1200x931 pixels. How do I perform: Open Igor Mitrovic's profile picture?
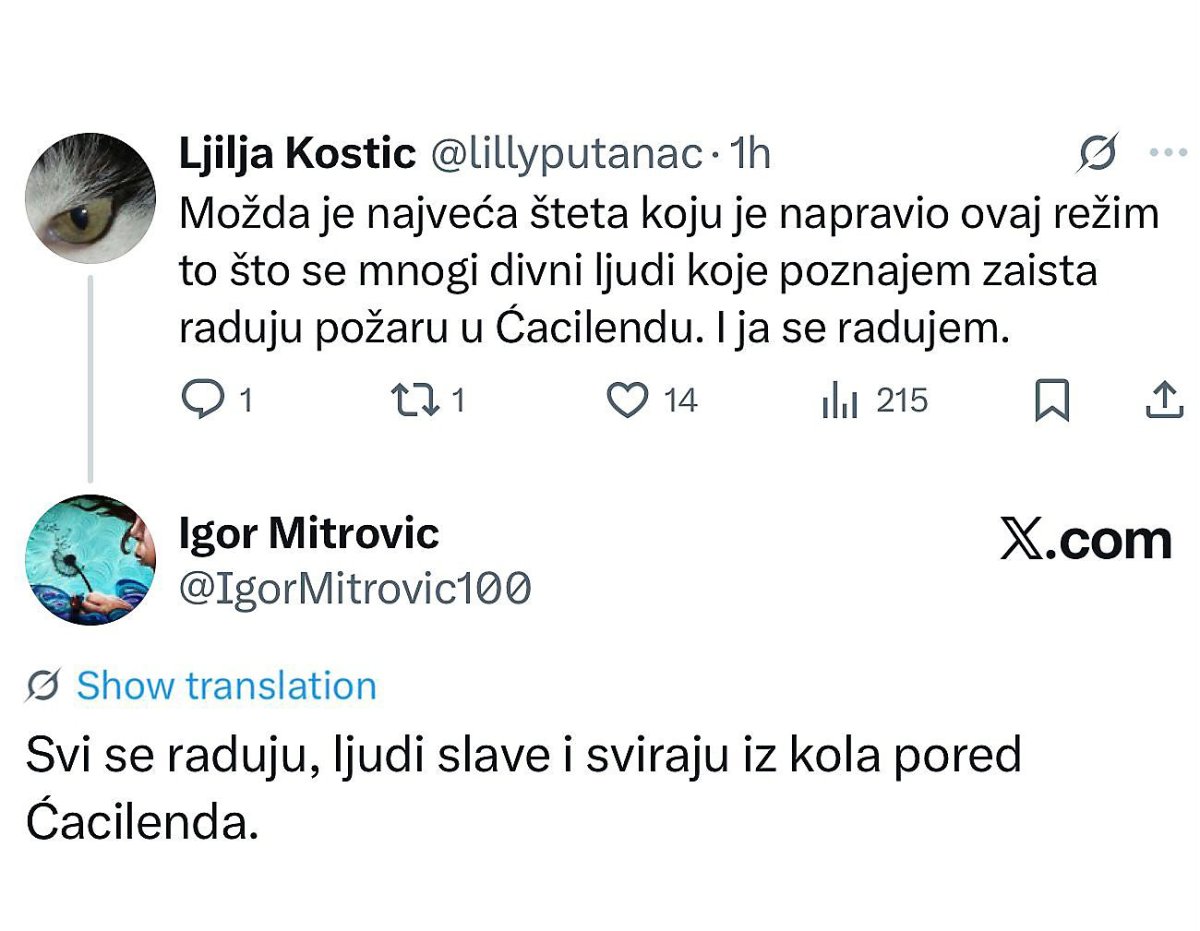click(x=89, y=559)
